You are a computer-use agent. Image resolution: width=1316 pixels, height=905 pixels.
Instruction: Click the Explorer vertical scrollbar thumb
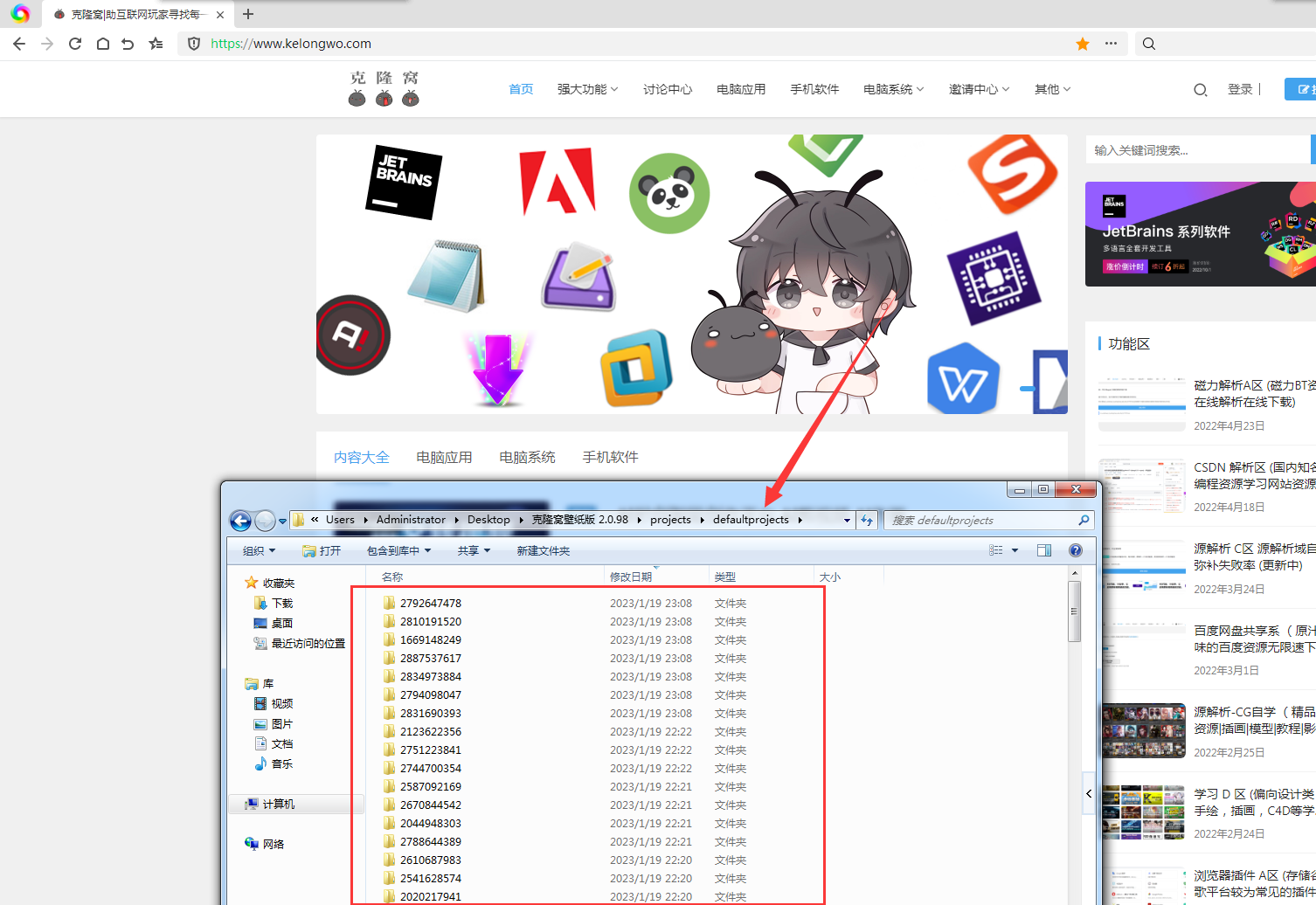(x=1075, y=611)
